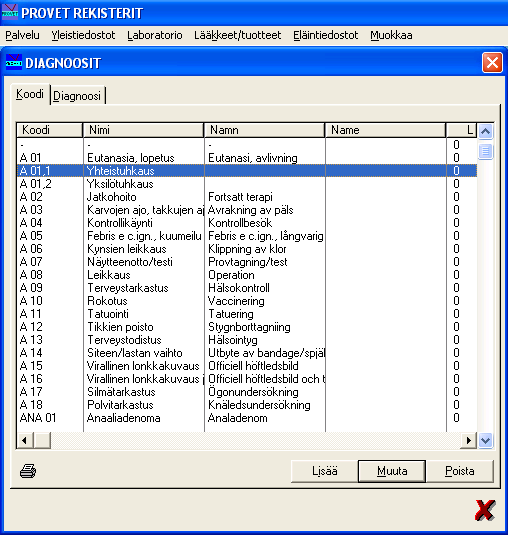Click the Namn column header

pyautogui.click(x=264, y=130)
